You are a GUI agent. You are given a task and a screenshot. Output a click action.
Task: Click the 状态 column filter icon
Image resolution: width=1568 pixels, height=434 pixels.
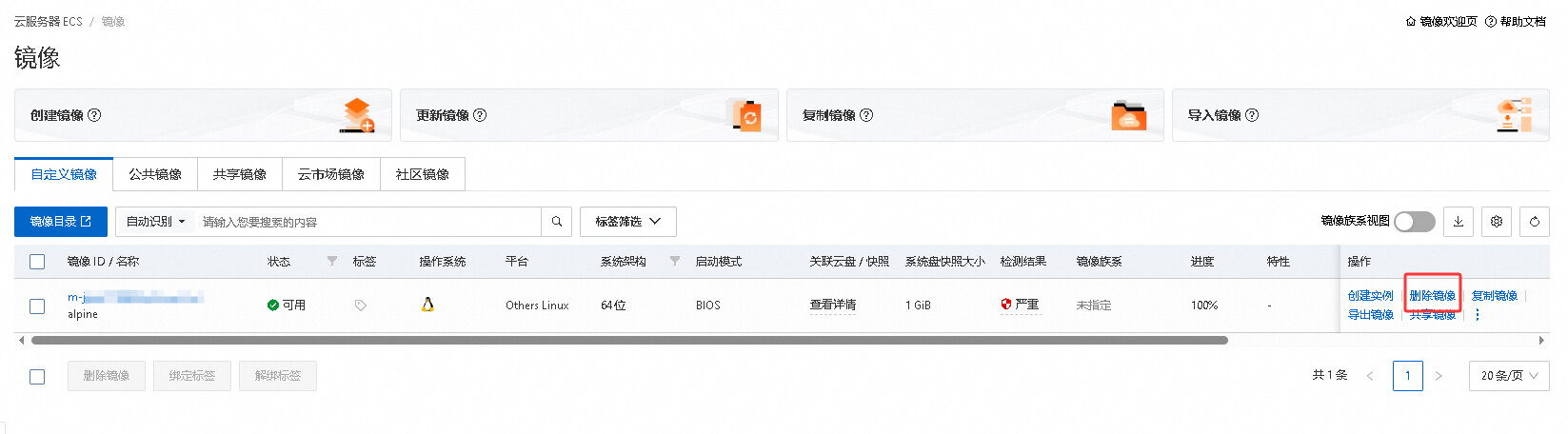tap(332, 261)
